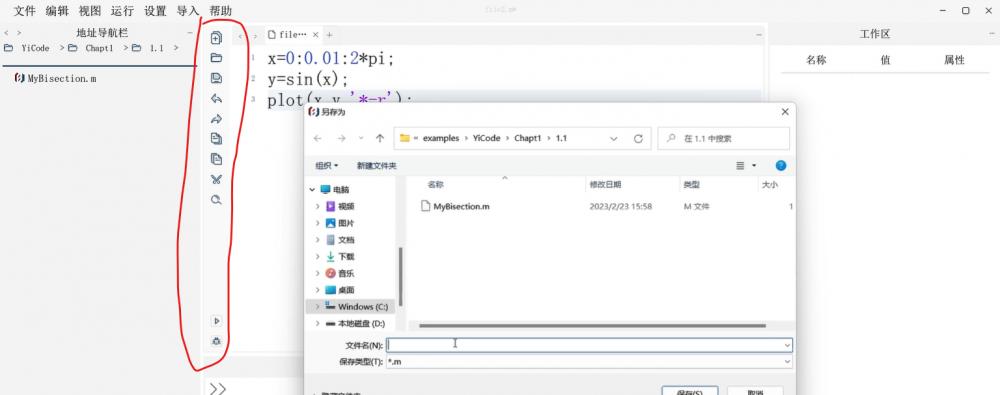This screenshot has width=1000, height=395.
Task: Click the dialog horizontal scrollbar
Action: 592,325
